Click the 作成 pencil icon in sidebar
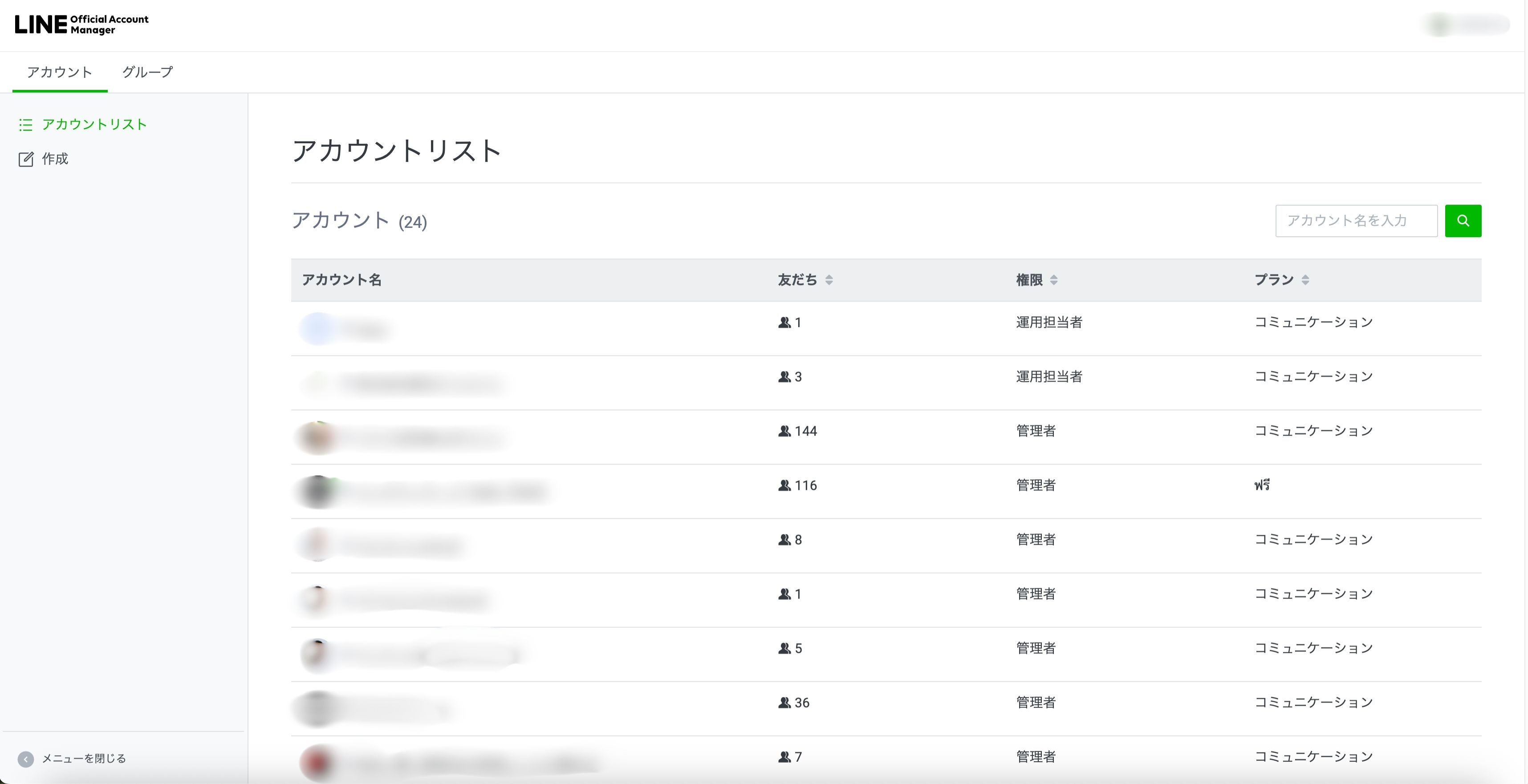This screenshot has width=1528, height=784. [x=25, y=159]
